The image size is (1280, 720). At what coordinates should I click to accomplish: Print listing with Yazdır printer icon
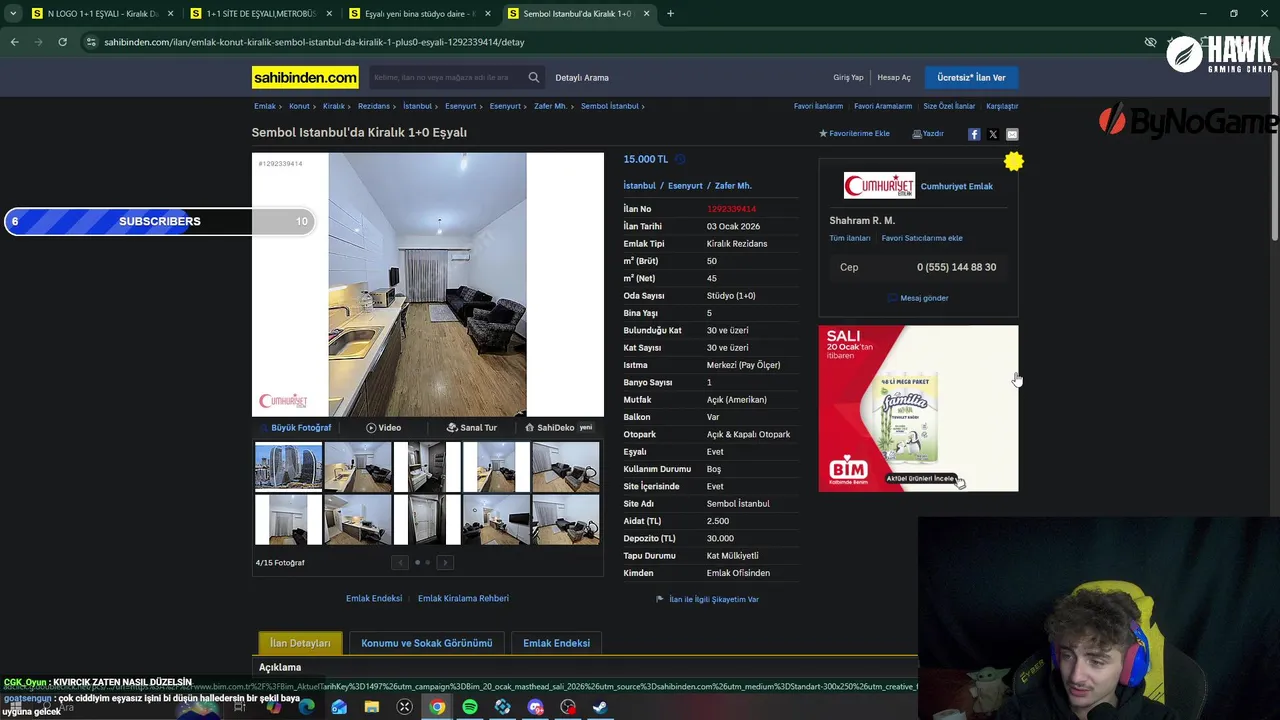(928, 134)
